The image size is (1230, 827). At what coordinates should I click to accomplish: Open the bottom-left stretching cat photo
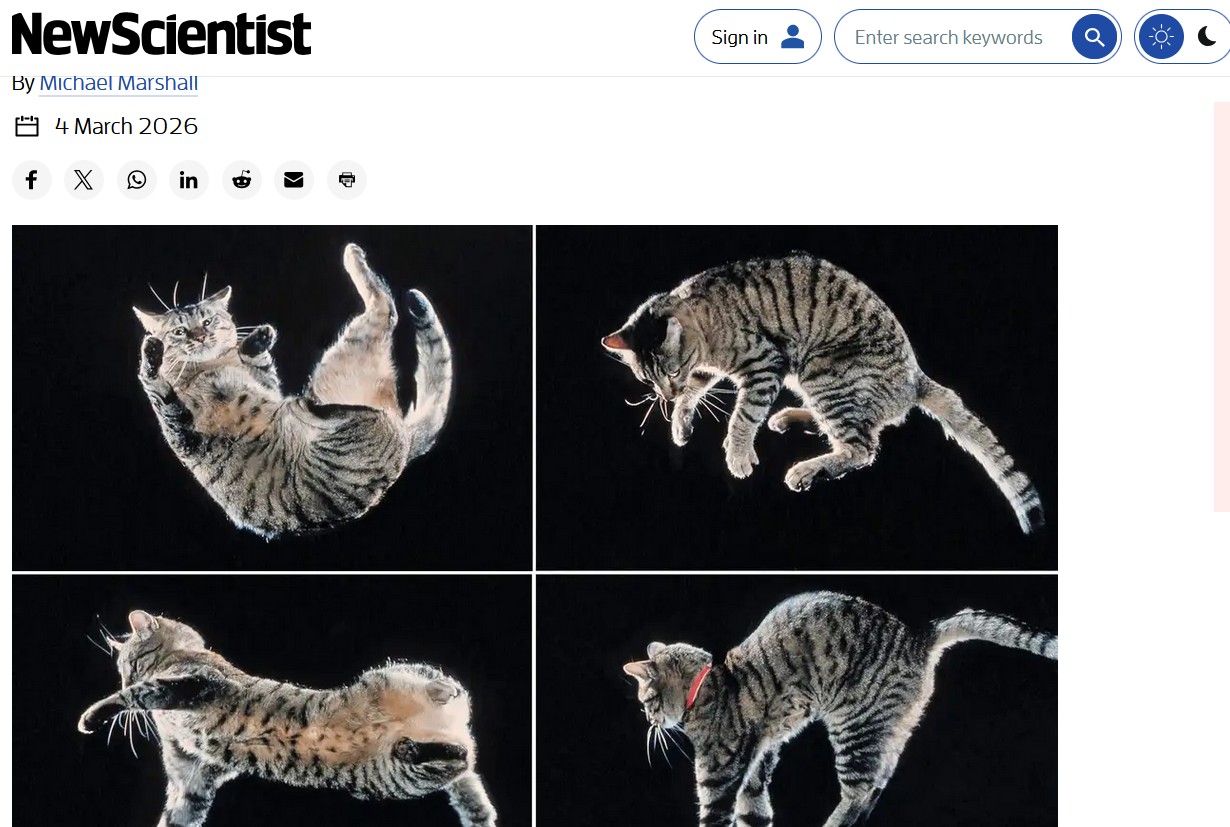click(x=272, y=700)
